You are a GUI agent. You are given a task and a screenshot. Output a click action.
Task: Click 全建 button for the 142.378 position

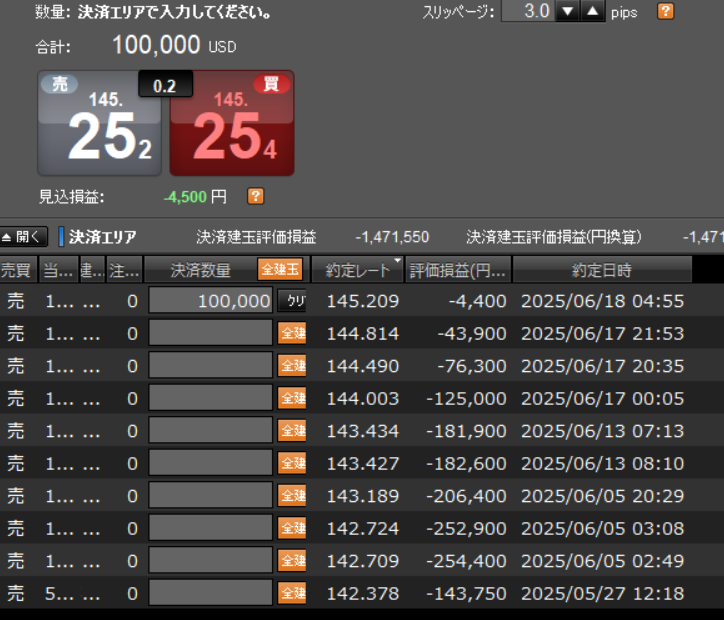[x=291, y=594]
